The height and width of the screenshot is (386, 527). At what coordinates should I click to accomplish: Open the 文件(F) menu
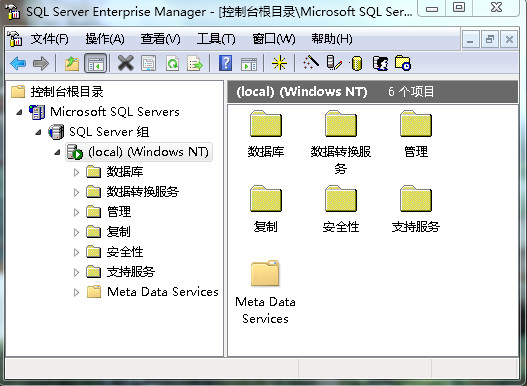50,39
